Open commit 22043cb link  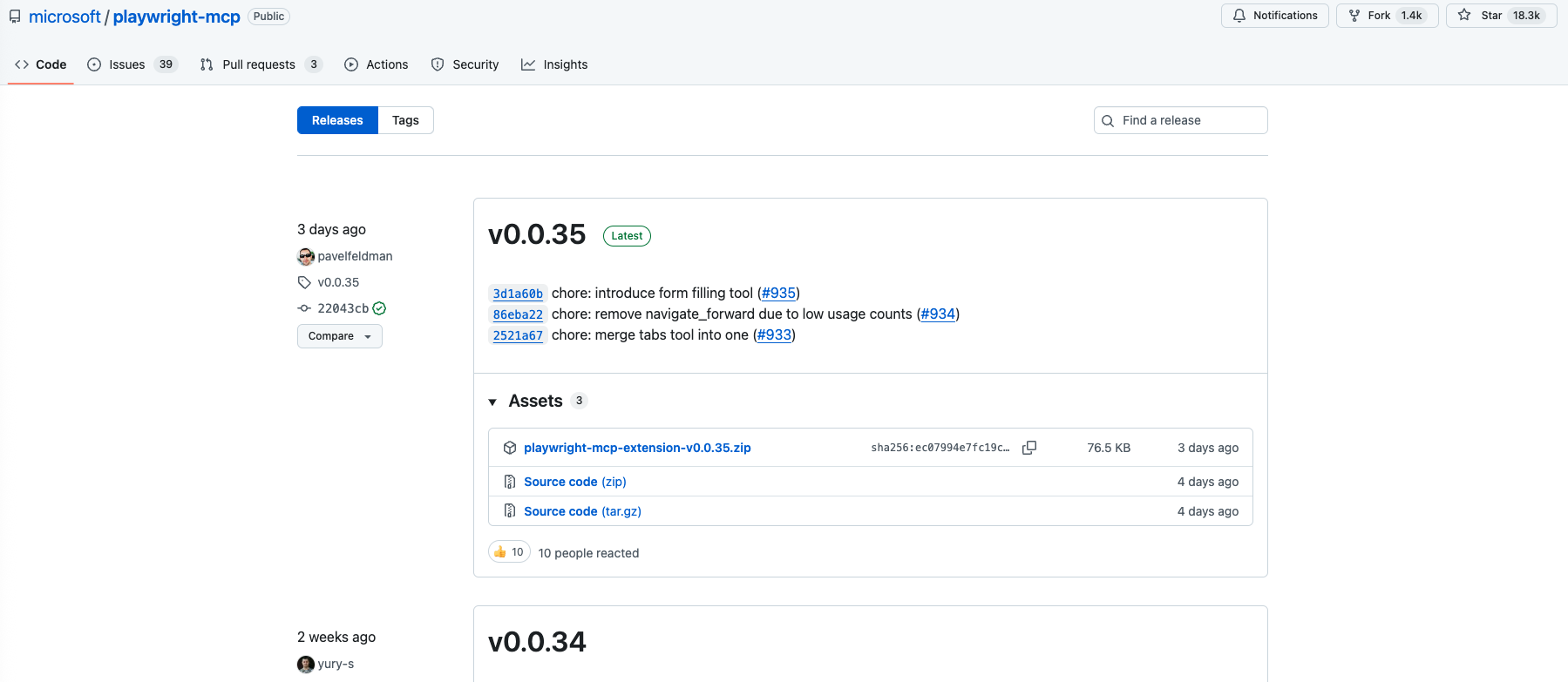tap(343, 308)
